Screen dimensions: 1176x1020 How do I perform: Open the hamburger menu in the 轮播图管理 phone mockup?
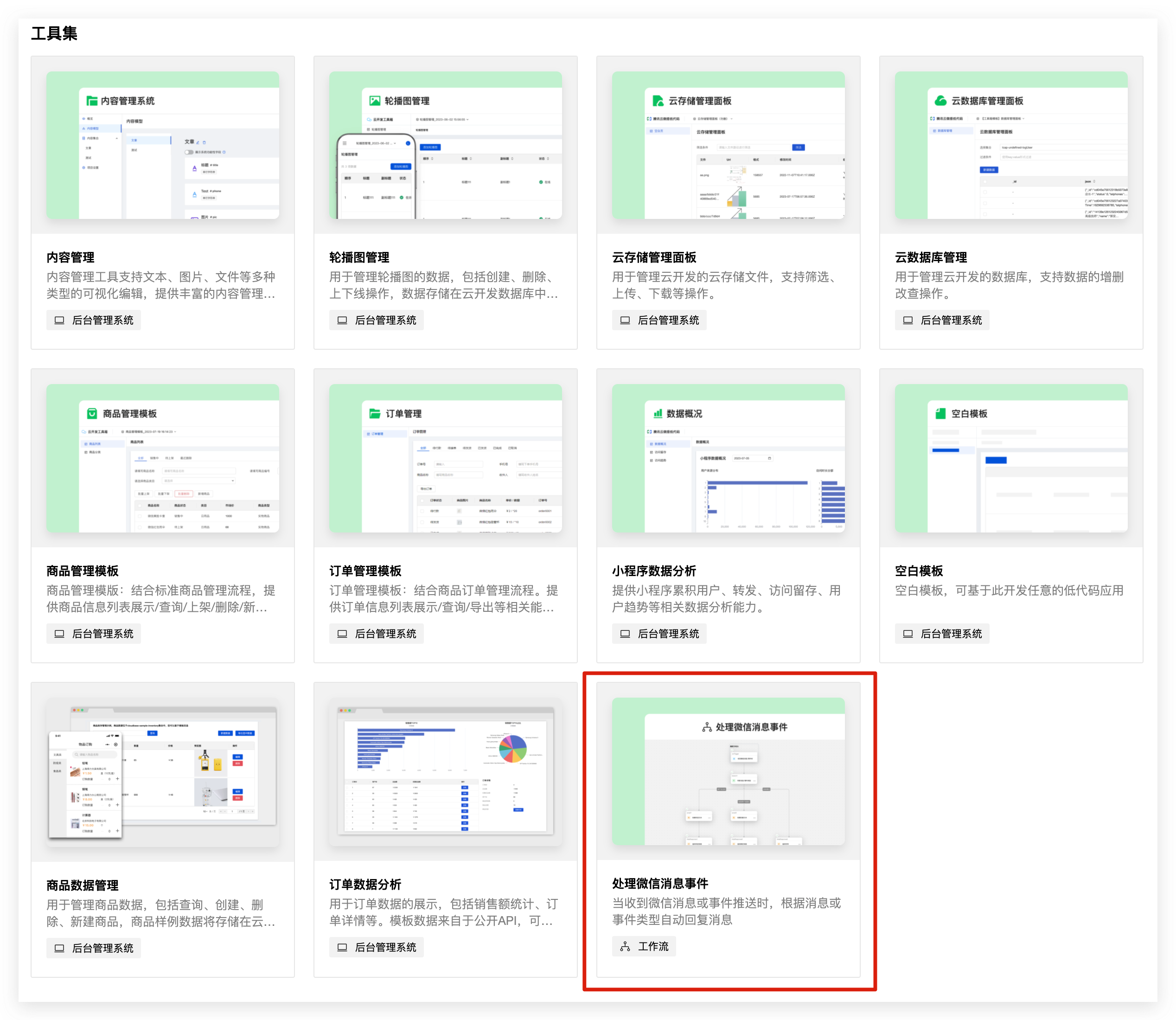pyautogui.click(x=345, y=143)
